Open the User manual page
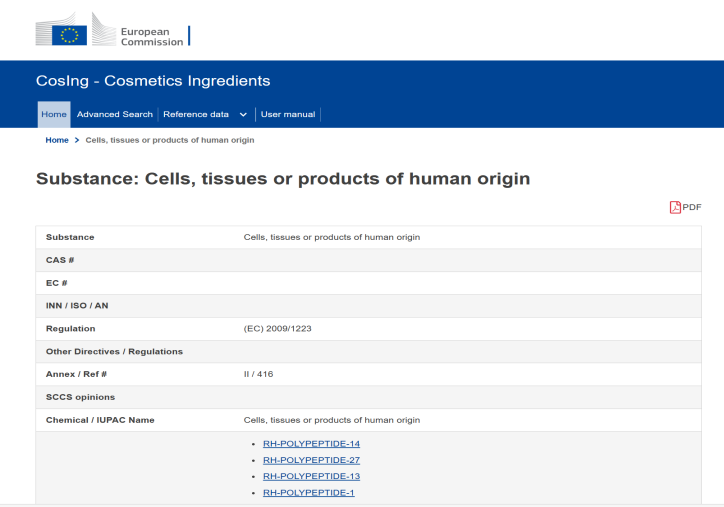The height and width of the screenshot is (507, 724). [x=288, y=115]
